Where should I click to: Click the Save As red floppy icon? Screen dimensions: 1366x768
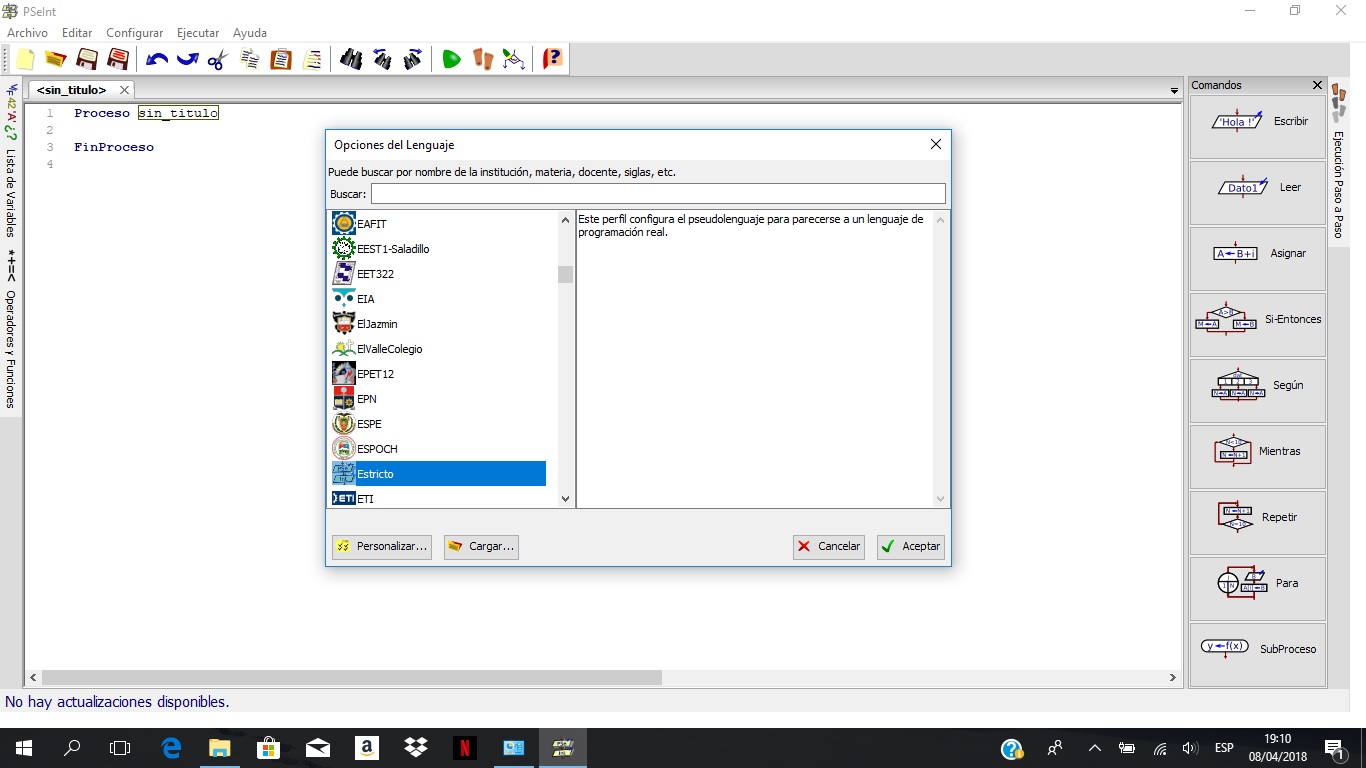tap(118, 59)
